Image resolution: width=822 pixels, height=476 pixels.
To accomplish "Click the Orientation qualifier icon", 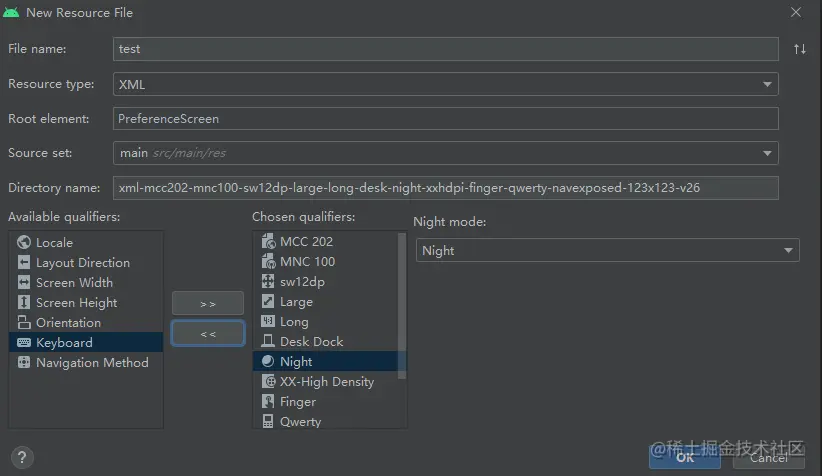I will pyautogui.click(x=24, y=322).
